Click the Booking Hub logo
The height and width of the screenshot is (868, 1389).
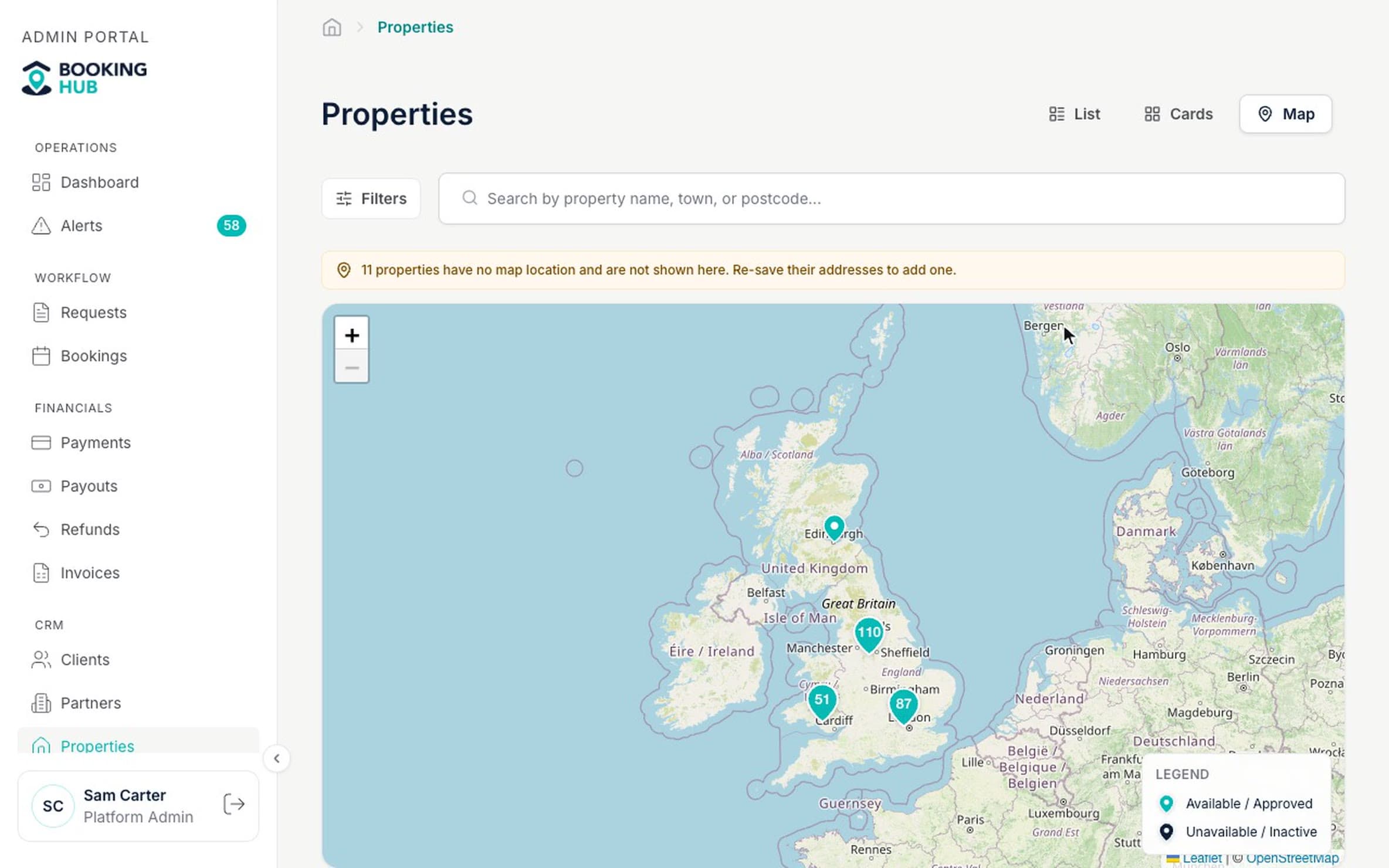(x=84, y=78)
